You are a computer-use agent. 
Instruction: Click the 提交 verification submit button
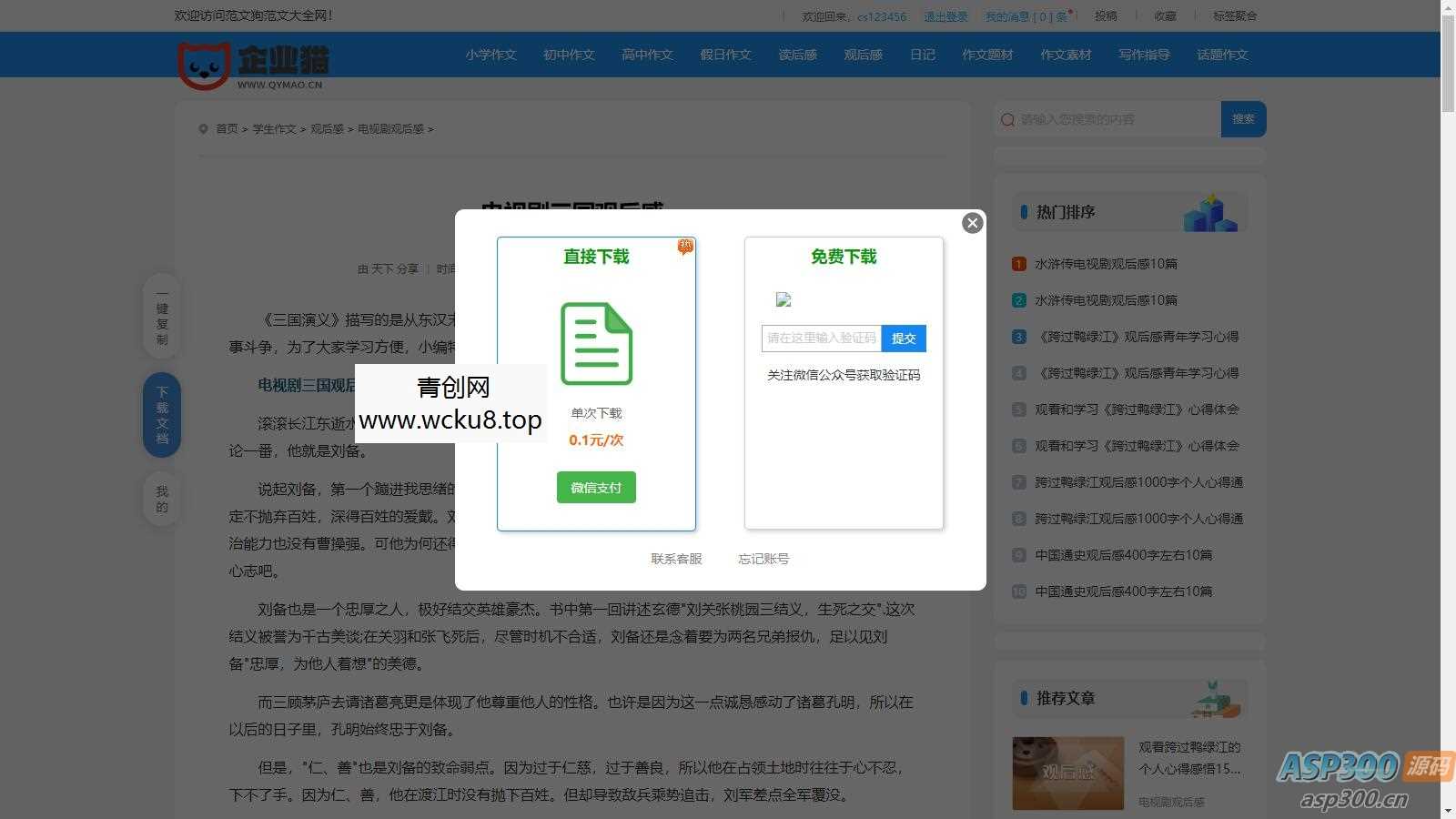(x=904, y=338)
